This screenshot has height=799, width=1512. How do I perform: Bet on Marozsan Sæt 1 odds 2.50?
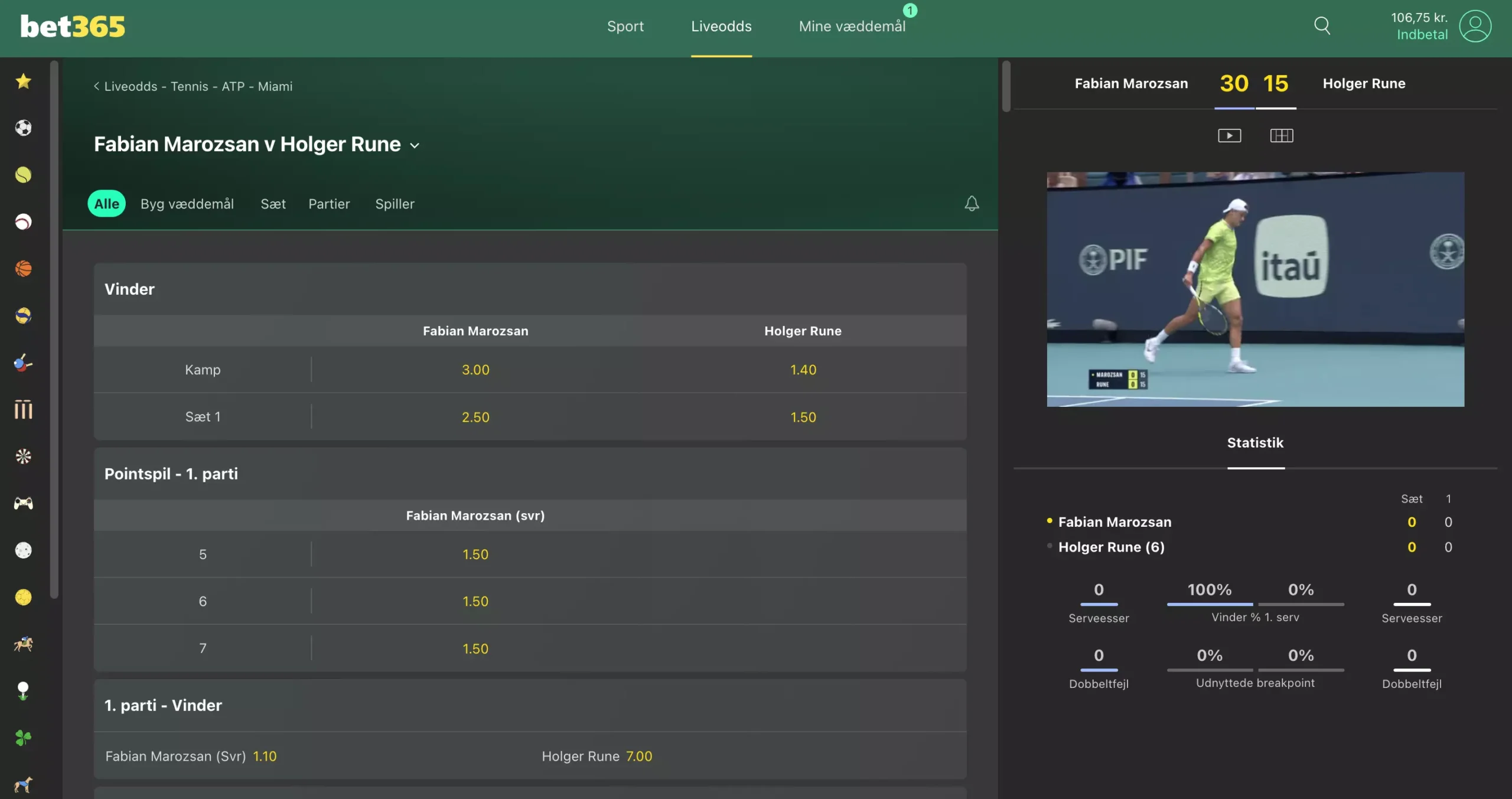coord(475,417)
